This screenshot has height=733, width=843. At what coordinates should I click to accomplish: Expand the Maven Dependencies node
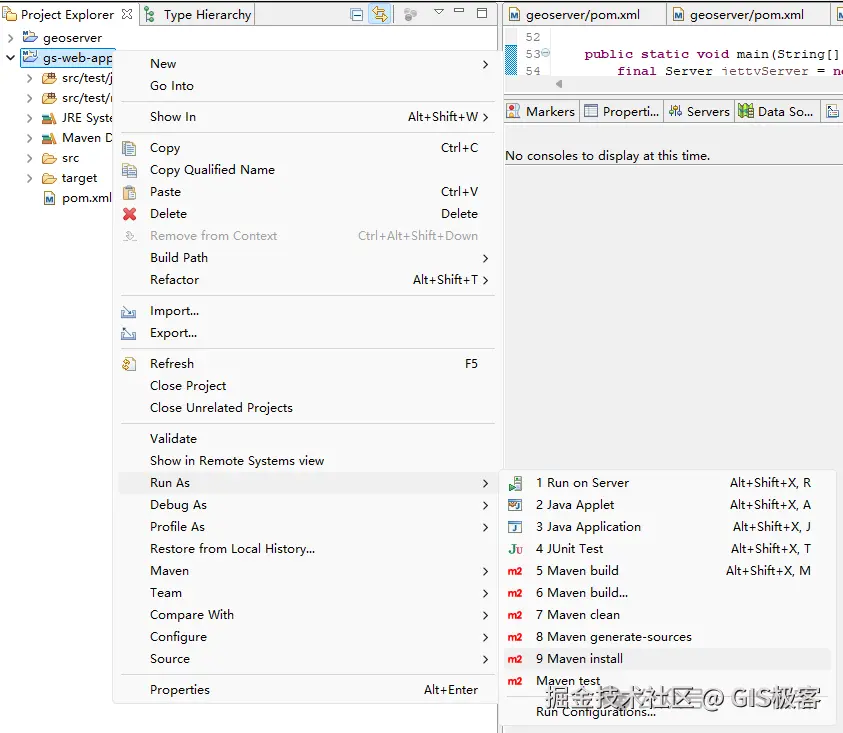tap(30, 138)
